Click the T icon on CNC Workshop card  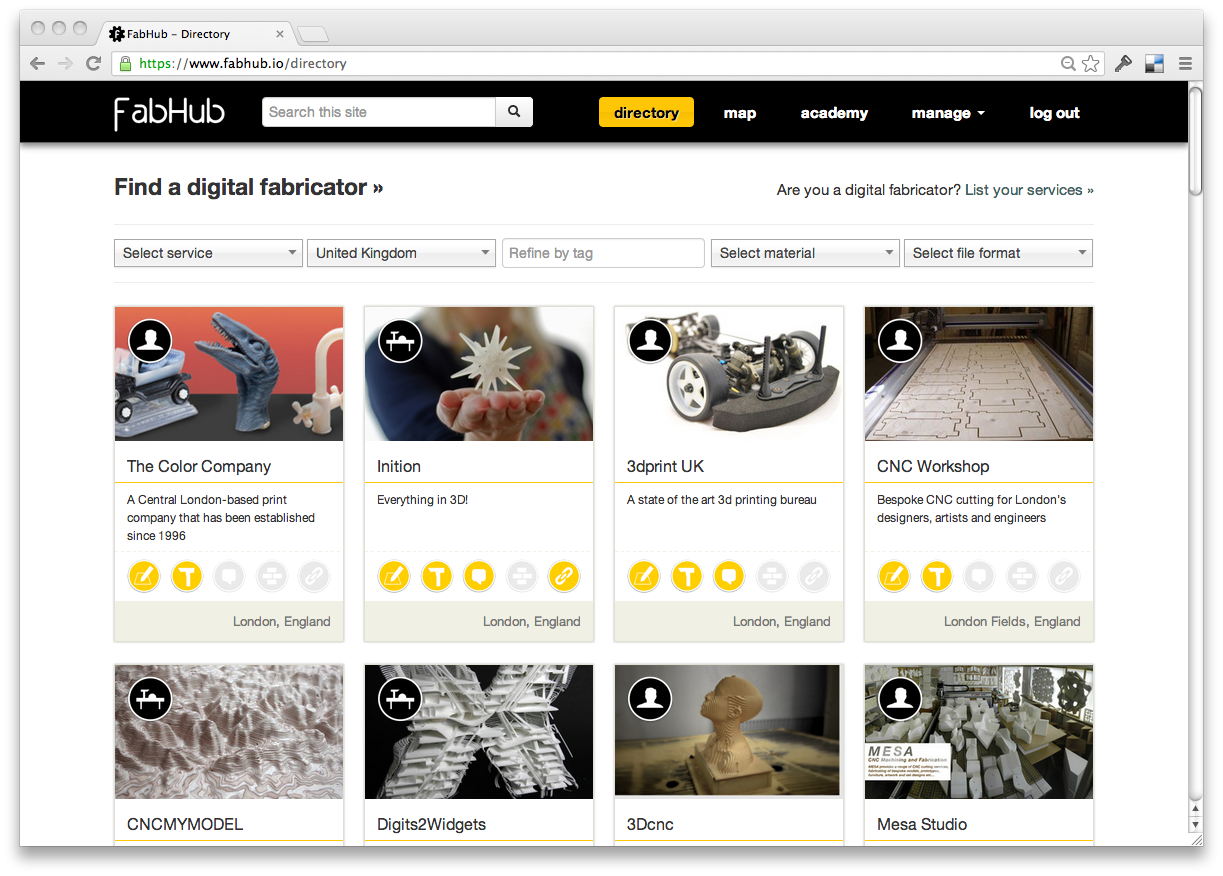tap(937, 576)
